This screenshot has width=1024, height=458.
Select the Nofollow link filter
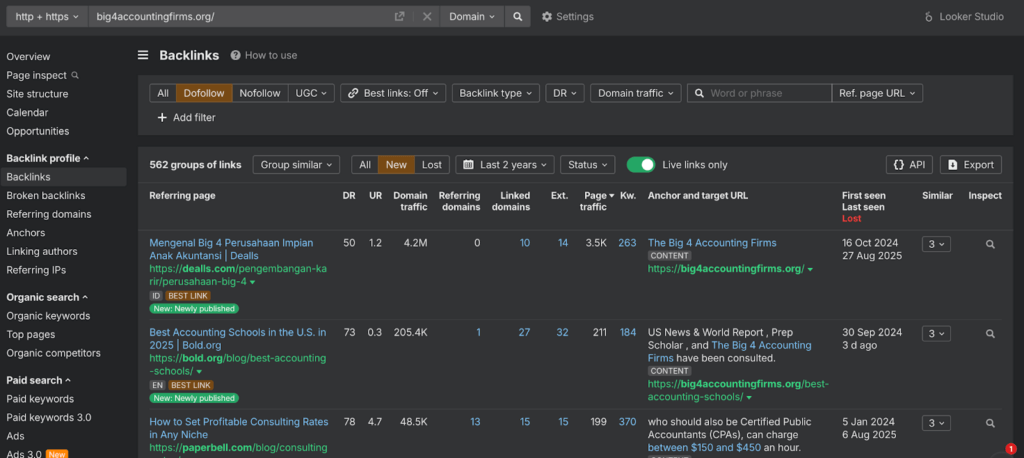pos(260,93)
